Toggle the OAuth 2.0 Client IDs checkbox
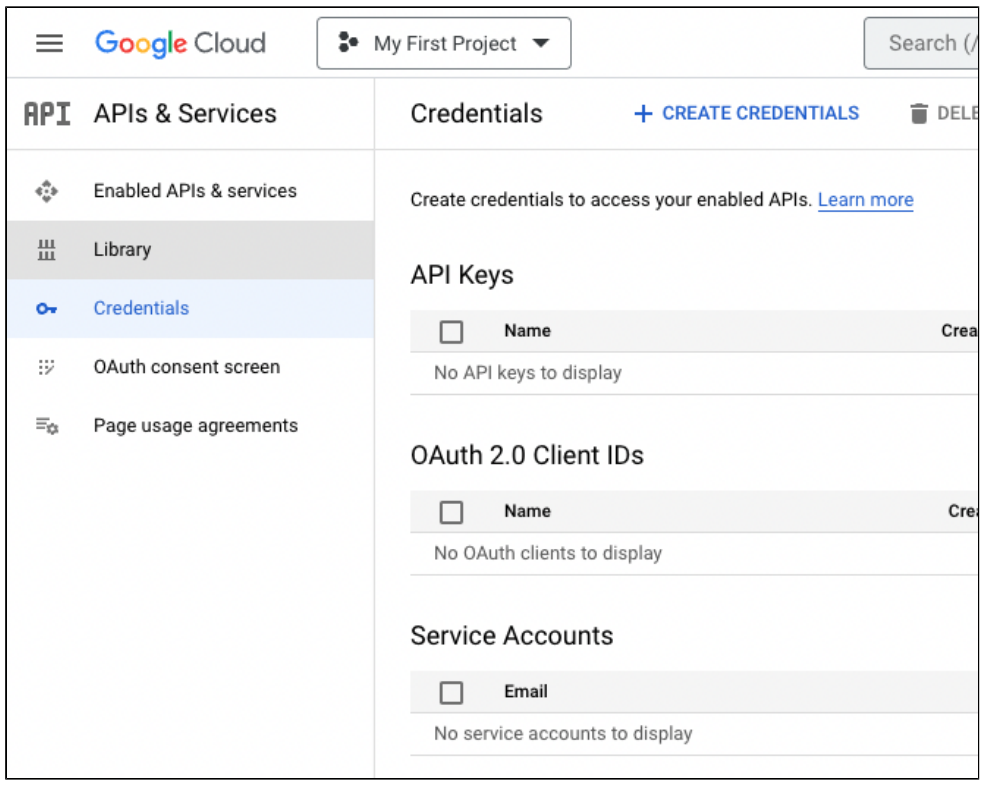 tap(452, 512)
